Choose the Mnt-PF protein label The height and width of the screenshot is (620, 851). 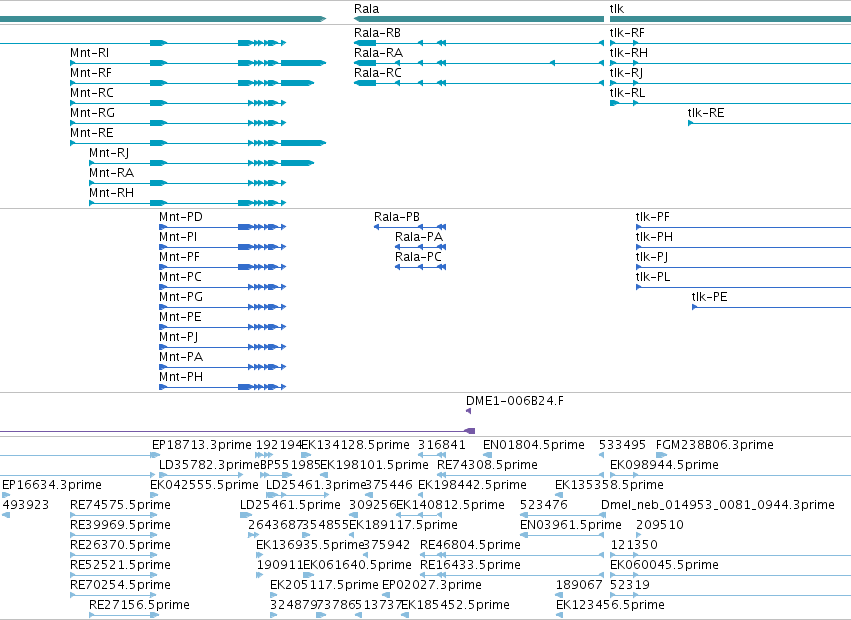point(179,257)
